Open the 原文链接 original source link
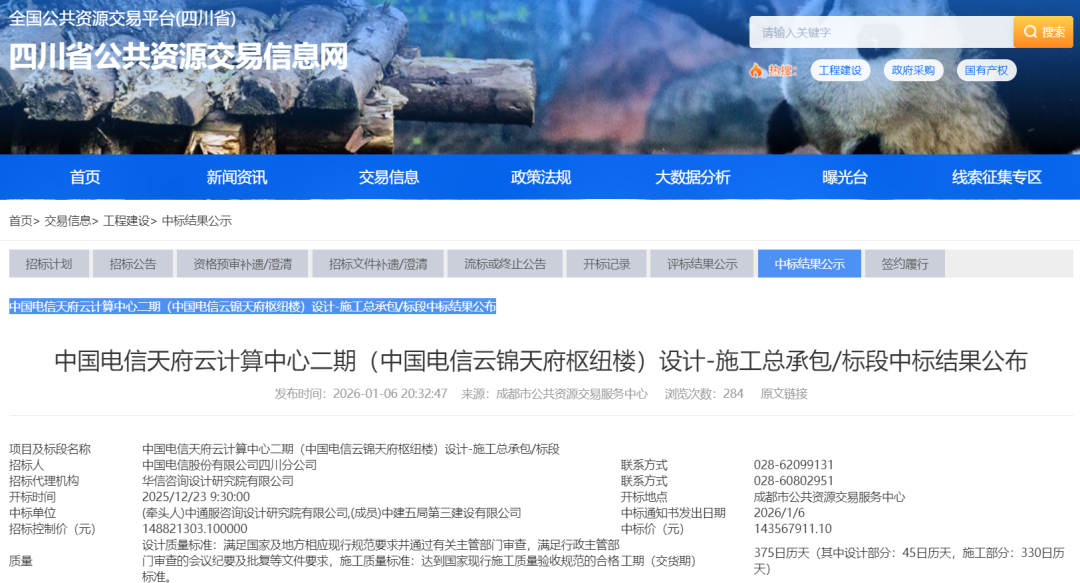Screen dimensions: 1080x583 [x=784, y=393]
